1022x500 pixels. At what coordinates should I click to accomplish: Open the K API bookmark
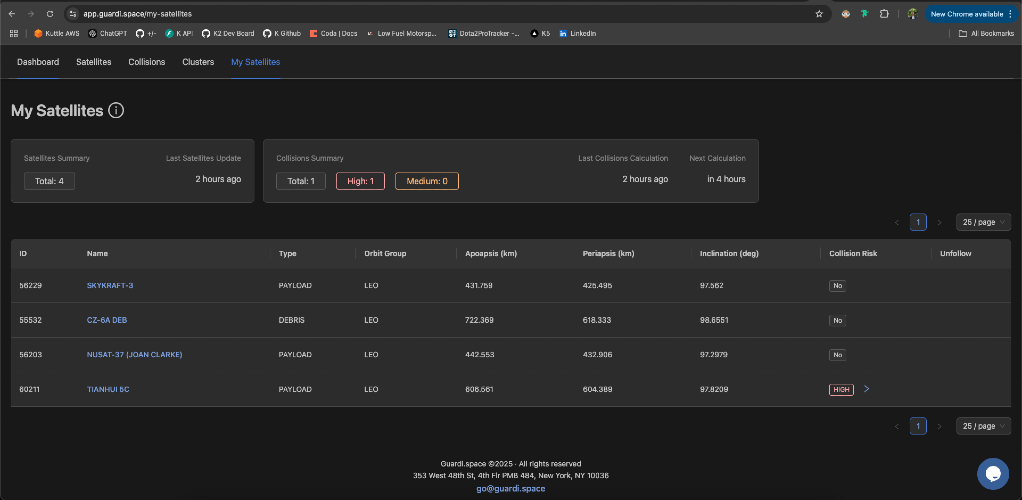tap(179, 33)
